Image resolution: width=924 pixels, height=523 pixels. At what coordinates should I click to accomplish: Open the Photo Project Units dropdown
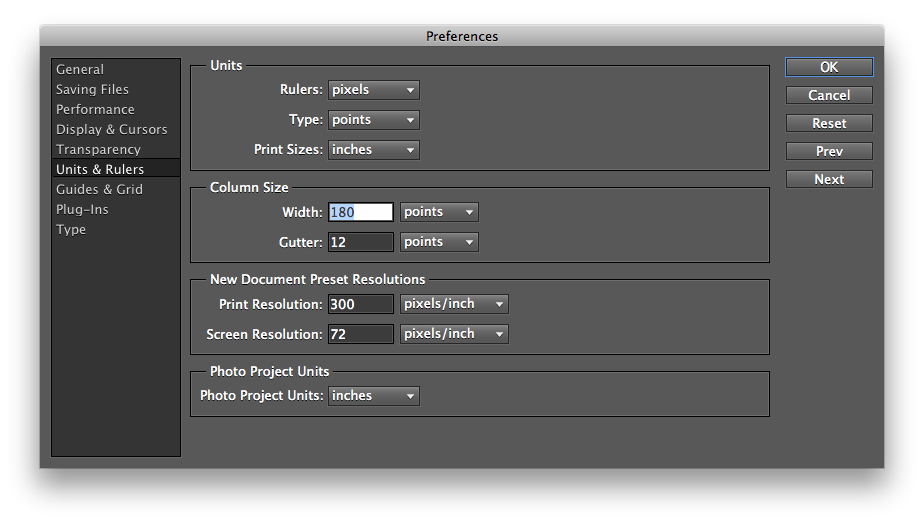point(374,396)
